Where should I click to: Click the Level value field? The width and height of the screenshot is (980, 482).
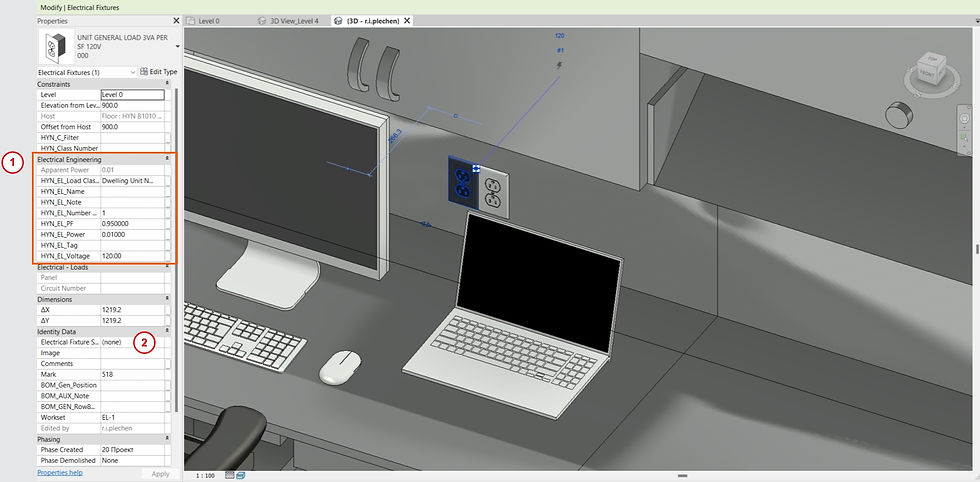[132, 94]
